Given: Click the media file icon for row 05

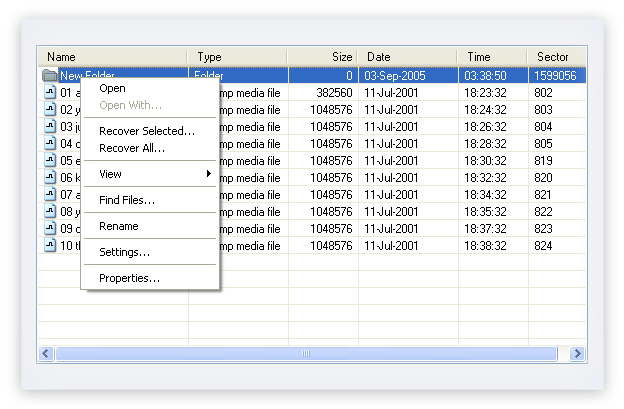Looking at the screenshot, I should coord(50,160).
